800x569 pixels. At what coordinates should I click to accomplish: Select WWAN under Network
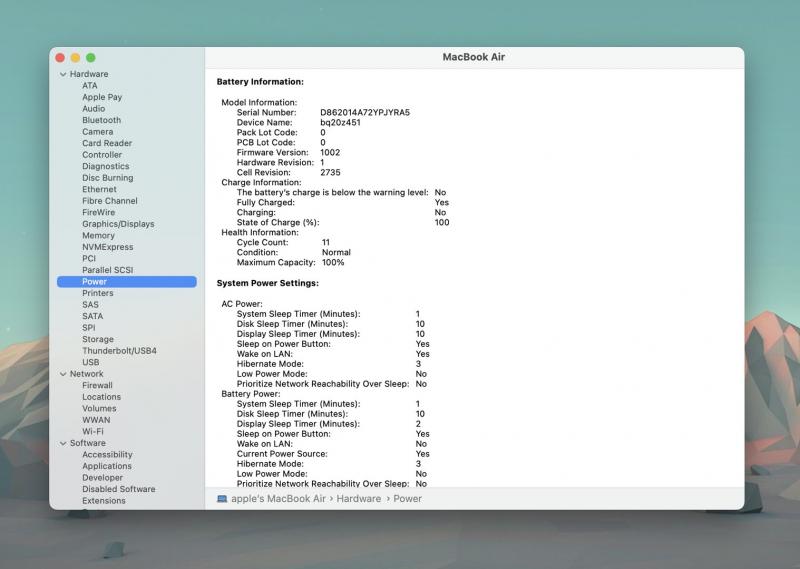click(x=96, y=420)
